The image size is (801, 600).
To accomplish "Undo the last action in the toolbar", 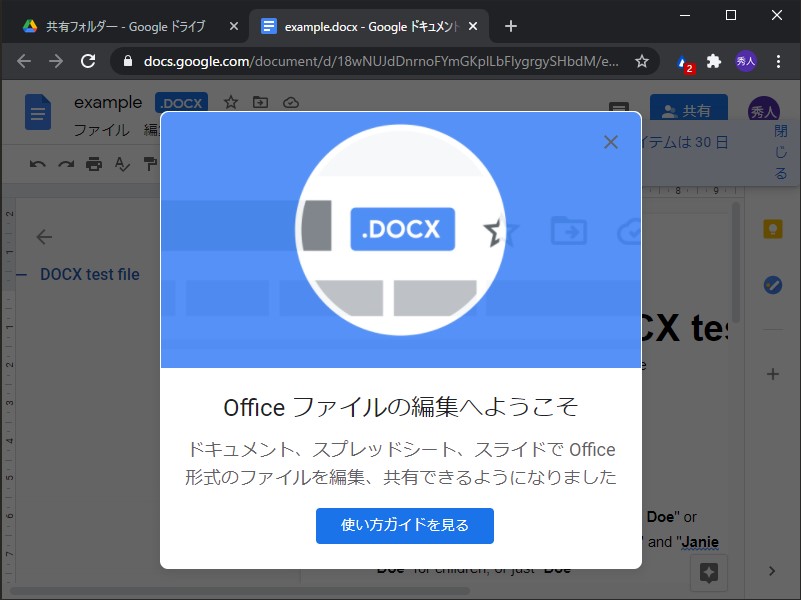I will (37, 164).
